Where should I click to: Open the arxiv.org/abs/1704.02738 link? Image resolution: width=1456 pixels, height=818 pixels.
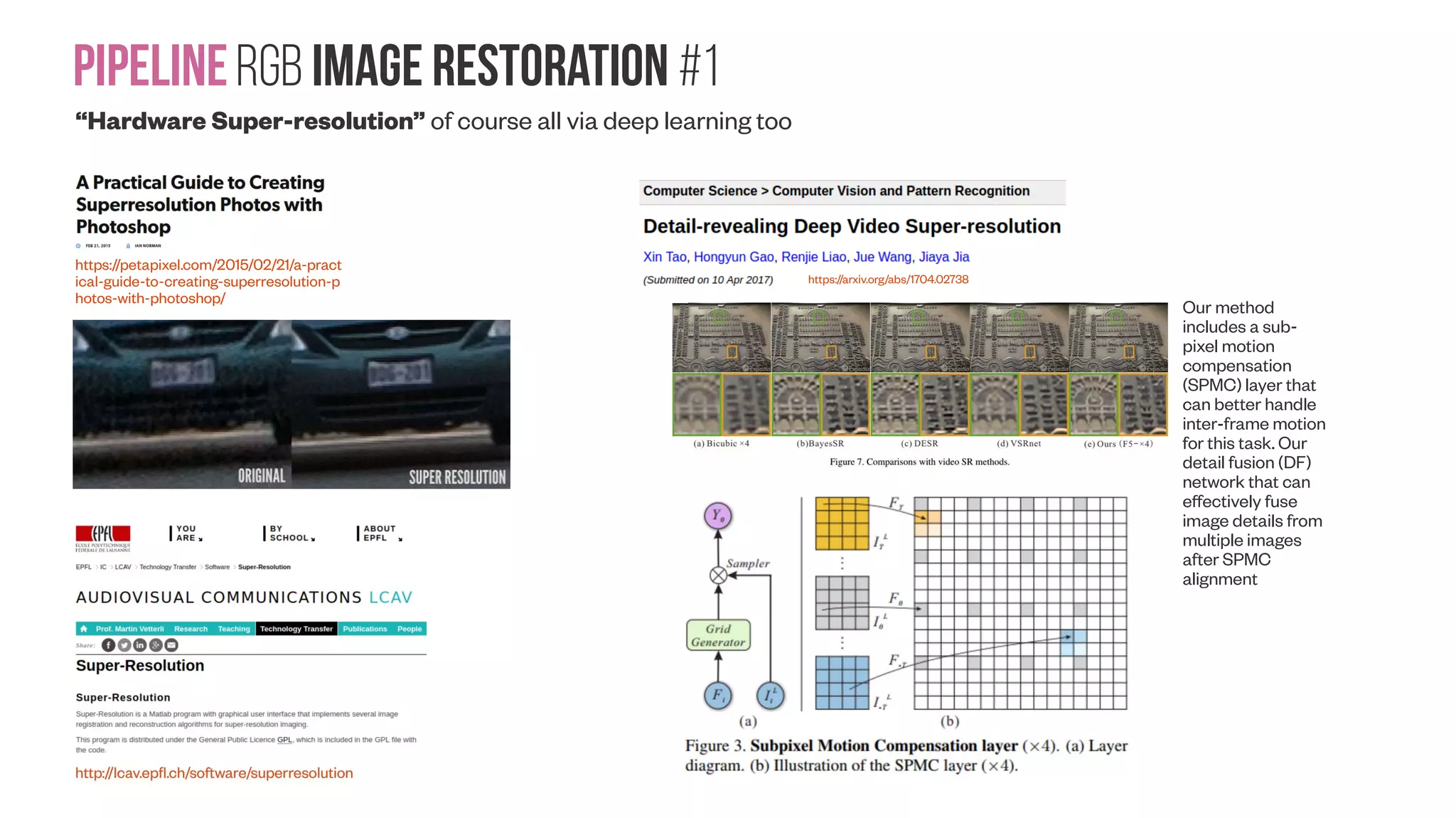tap(888, 280)
